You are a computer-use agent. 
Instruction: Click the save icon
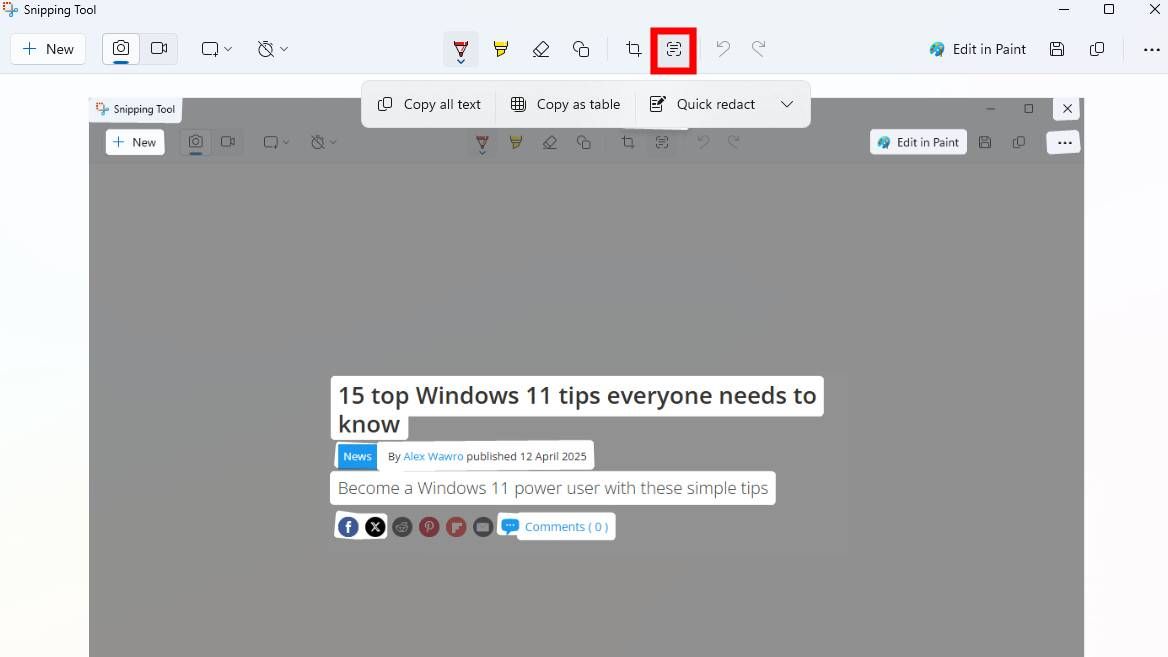1057,48
